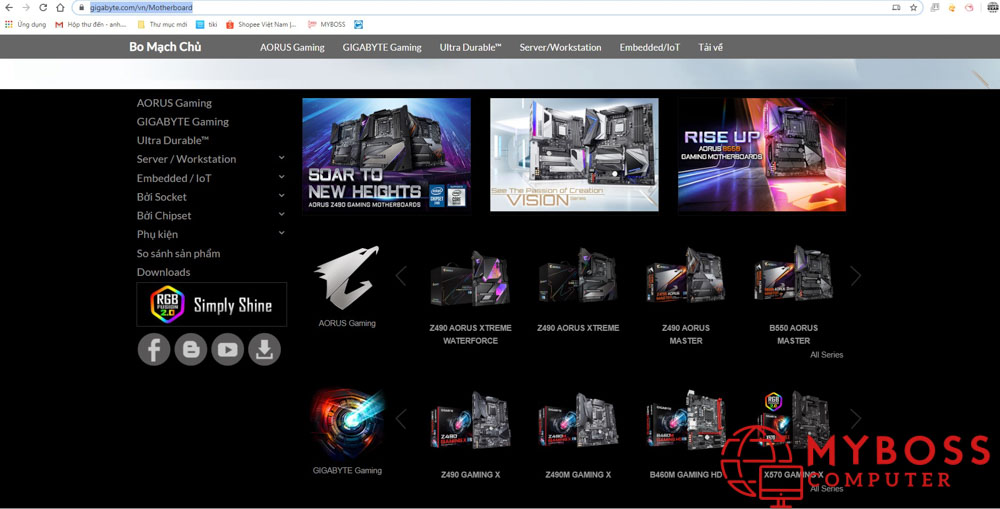Image resolution: width=1000 pixels, height=509 pixels.
Task: Click the AORUS eagle logo
Action: coord(347,278)
